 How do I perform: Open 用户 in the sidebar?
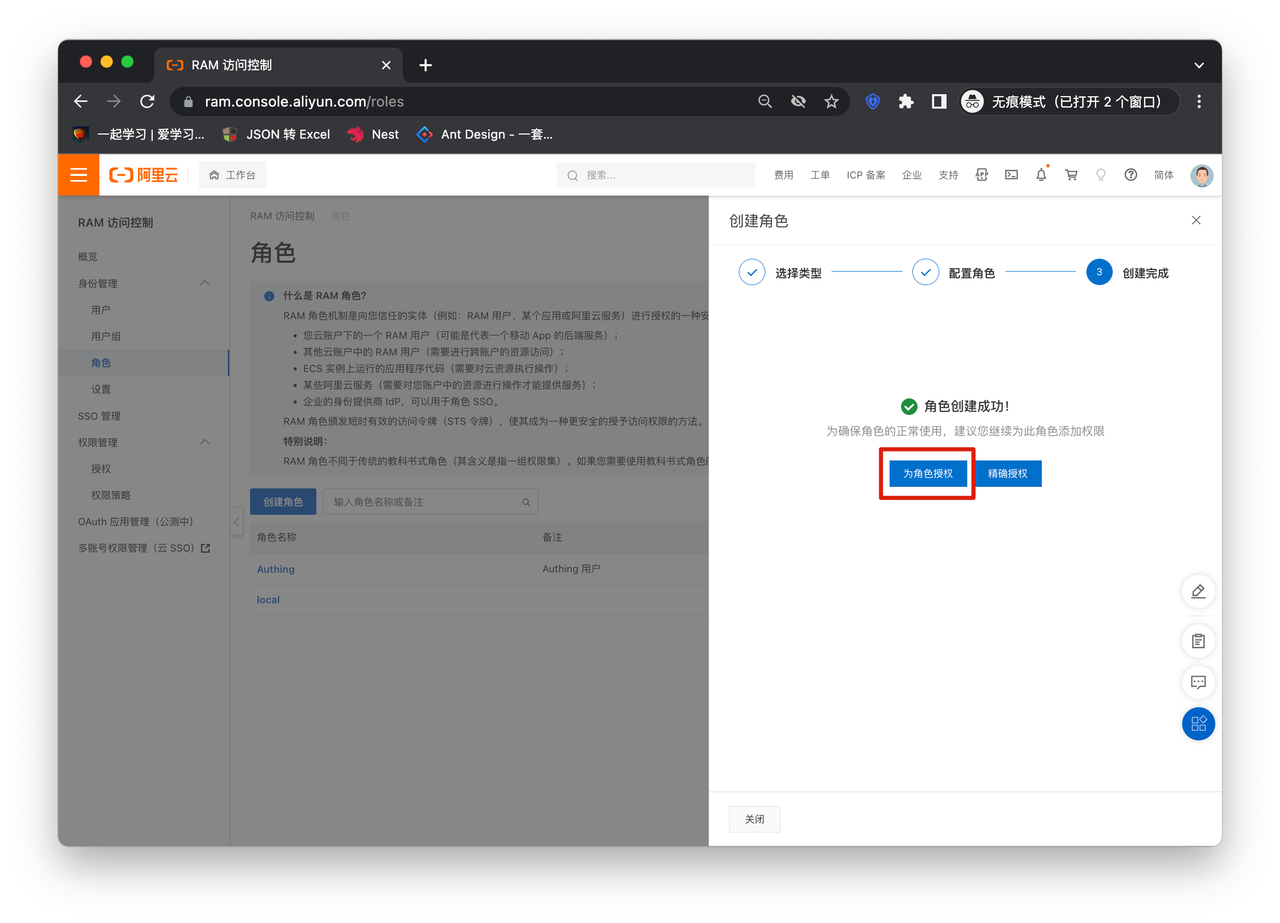[x=101, y=310]
